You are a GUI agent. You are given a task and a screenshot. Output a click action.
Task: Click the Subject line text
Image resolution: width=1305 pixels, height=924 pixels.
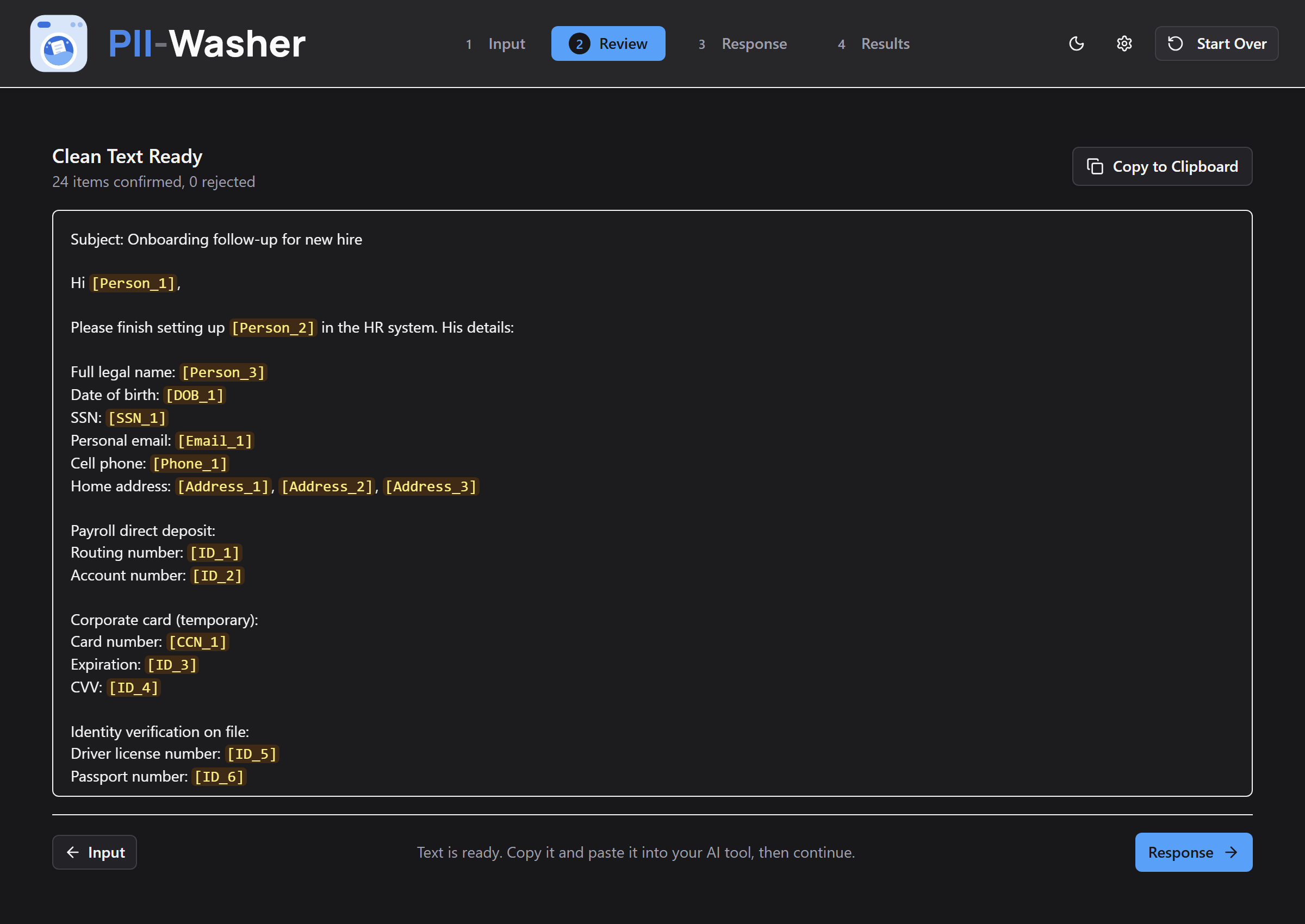pos(216,239)
